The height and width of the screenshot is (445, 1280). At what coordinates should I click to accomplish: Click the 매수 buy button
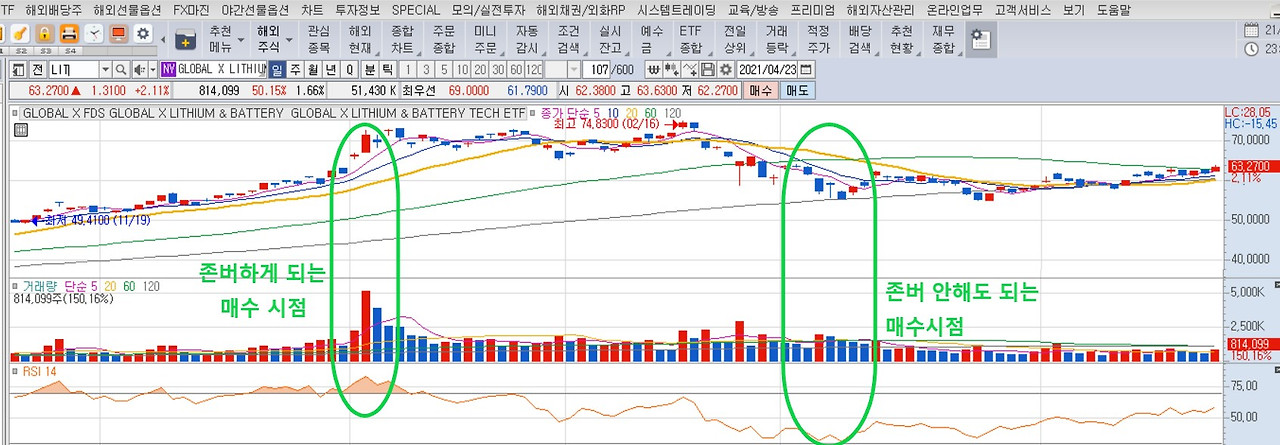(761, 90)
